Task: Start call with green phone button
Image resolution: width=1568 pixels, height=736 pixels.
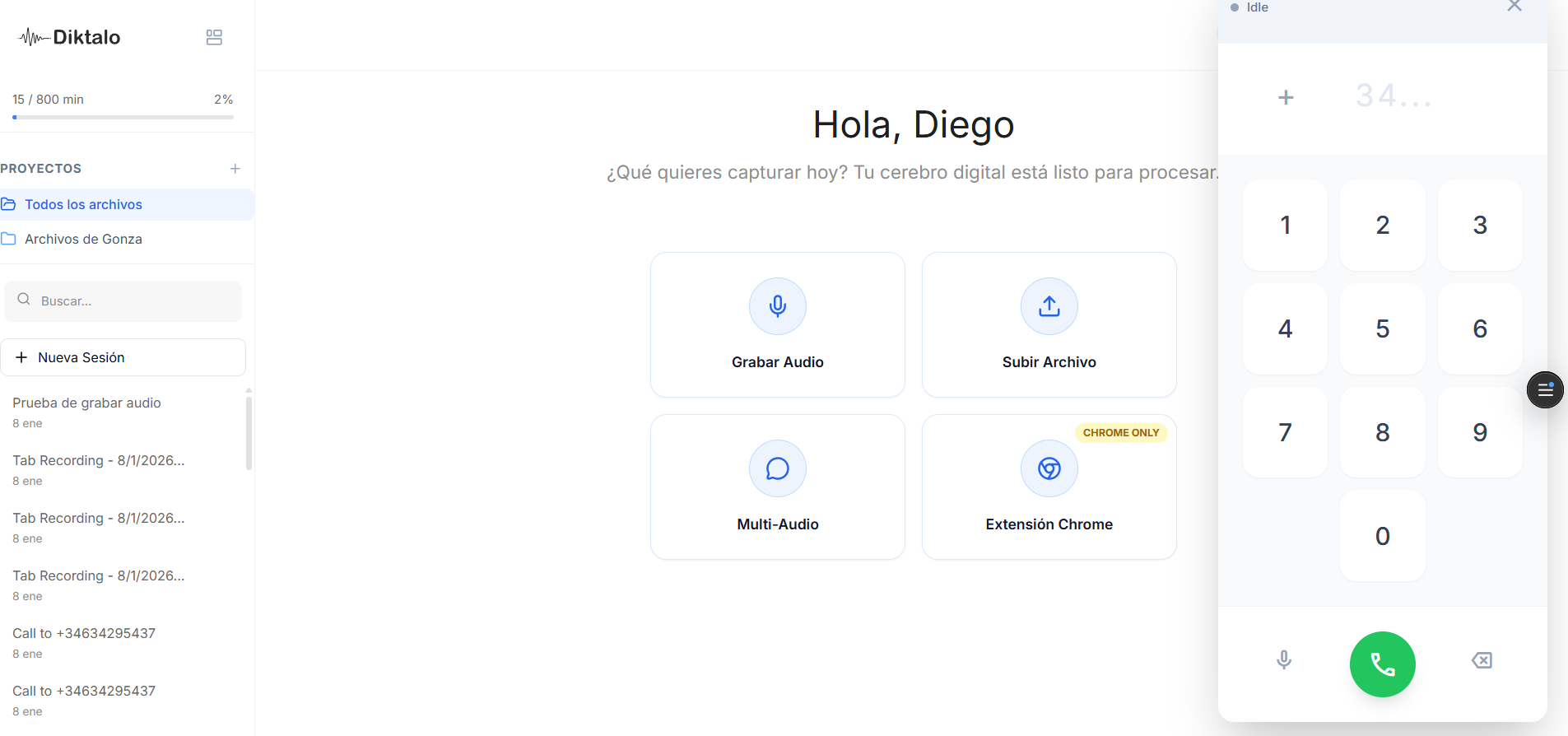Action: 1383,664
